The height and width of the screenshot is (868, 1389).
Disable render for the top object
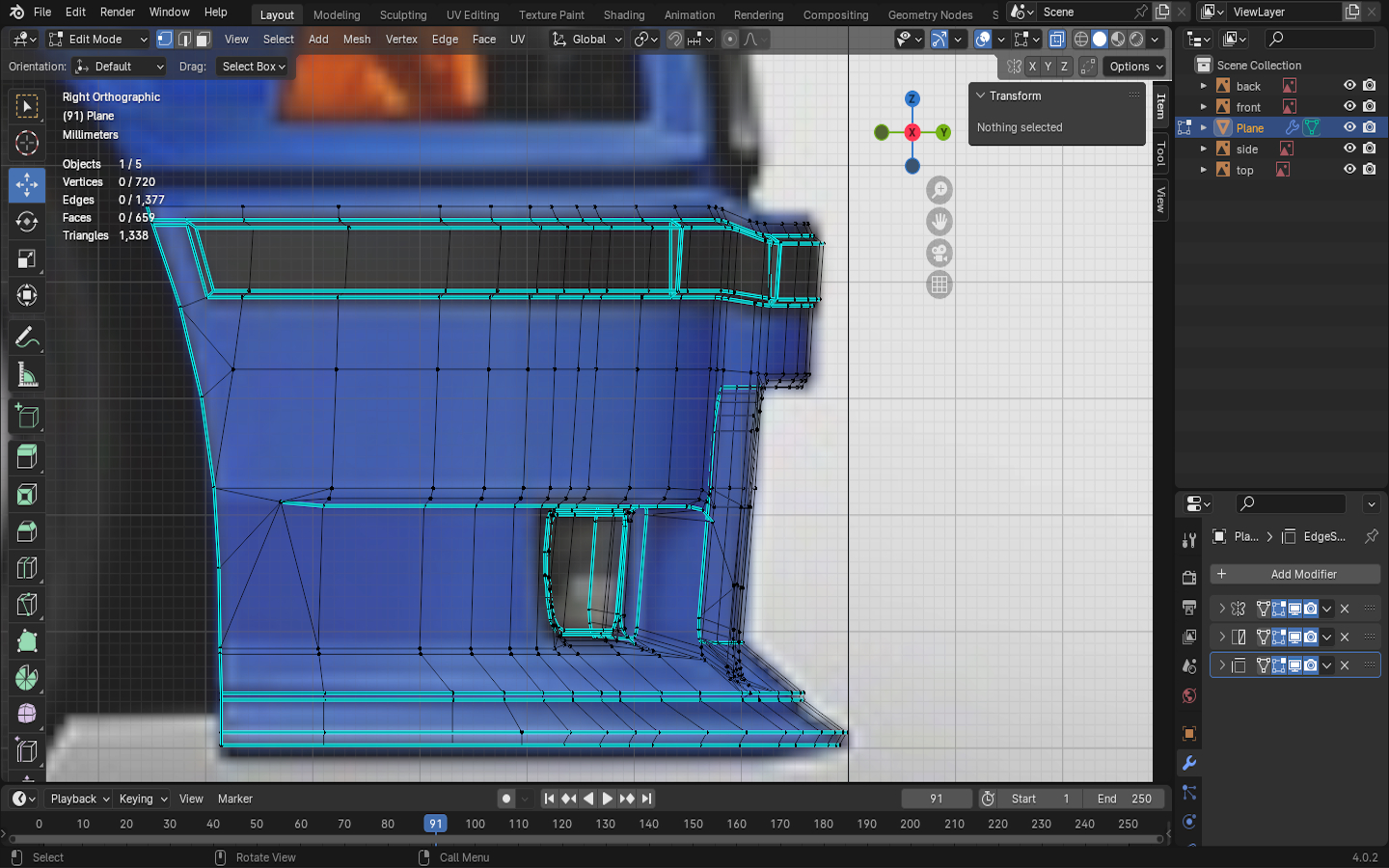pos(1369,170)
